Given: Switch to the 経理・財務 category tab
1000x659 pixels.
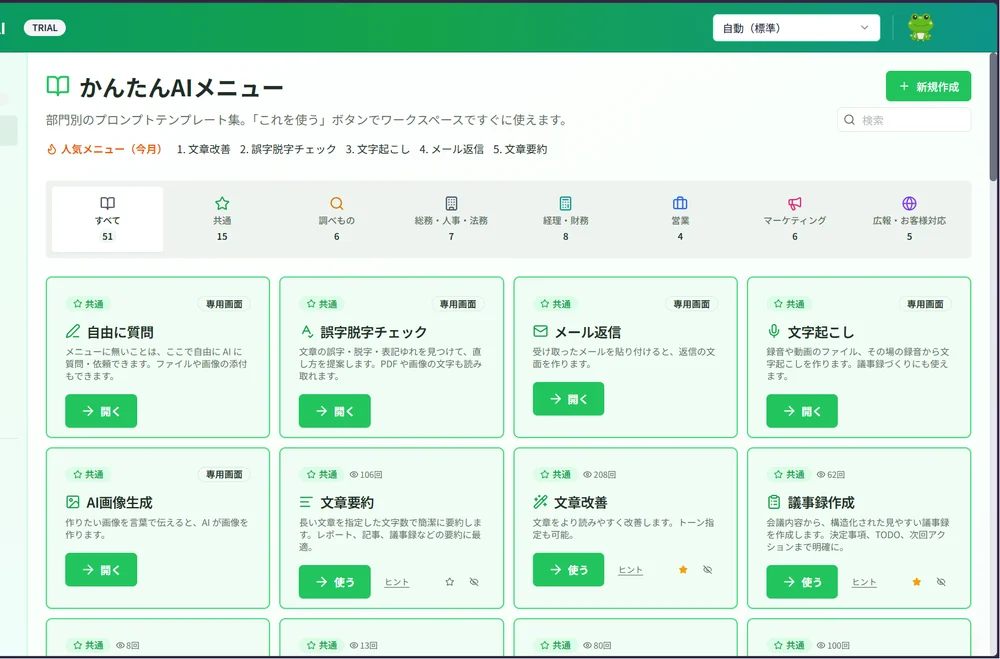Looking at the screenshot, I should pyautogui.click(x=566, y=219).
